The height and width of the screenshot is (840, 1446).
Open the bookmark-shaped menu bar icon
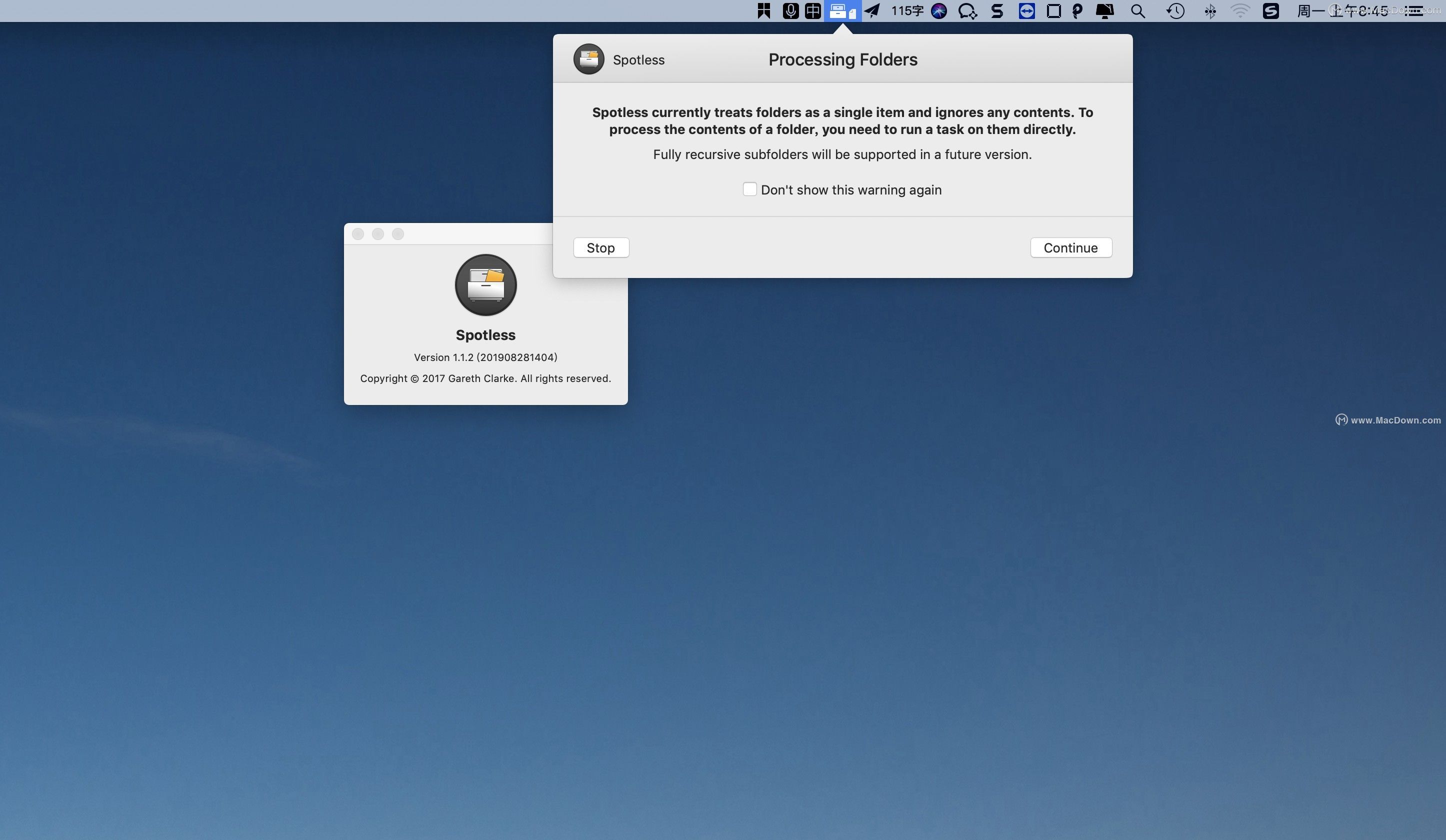[763, 11]
